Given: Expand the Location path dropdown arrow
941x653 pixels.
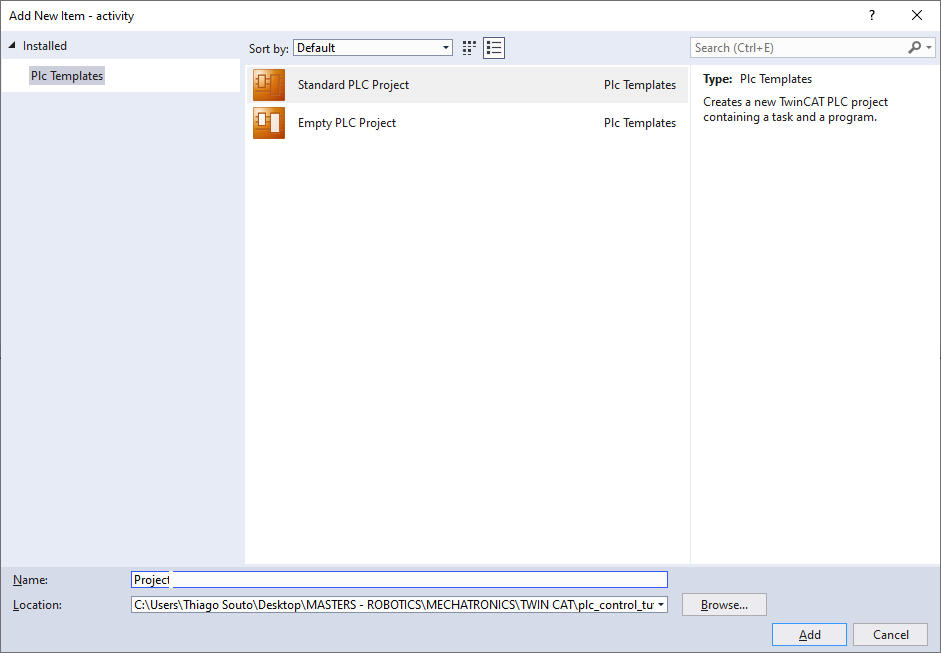Looking at the screenshot, I should click(x=661, y=605).
